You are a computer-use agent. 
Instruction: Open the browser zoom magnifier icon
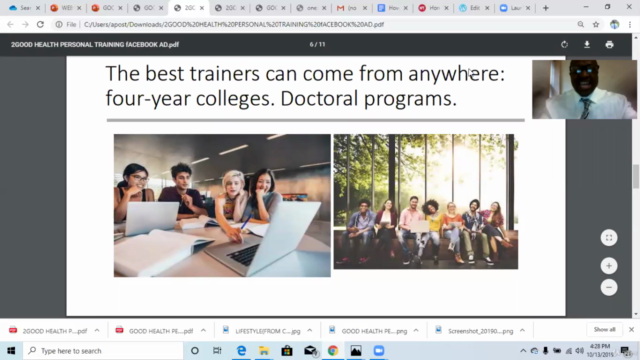click(580, 24)
